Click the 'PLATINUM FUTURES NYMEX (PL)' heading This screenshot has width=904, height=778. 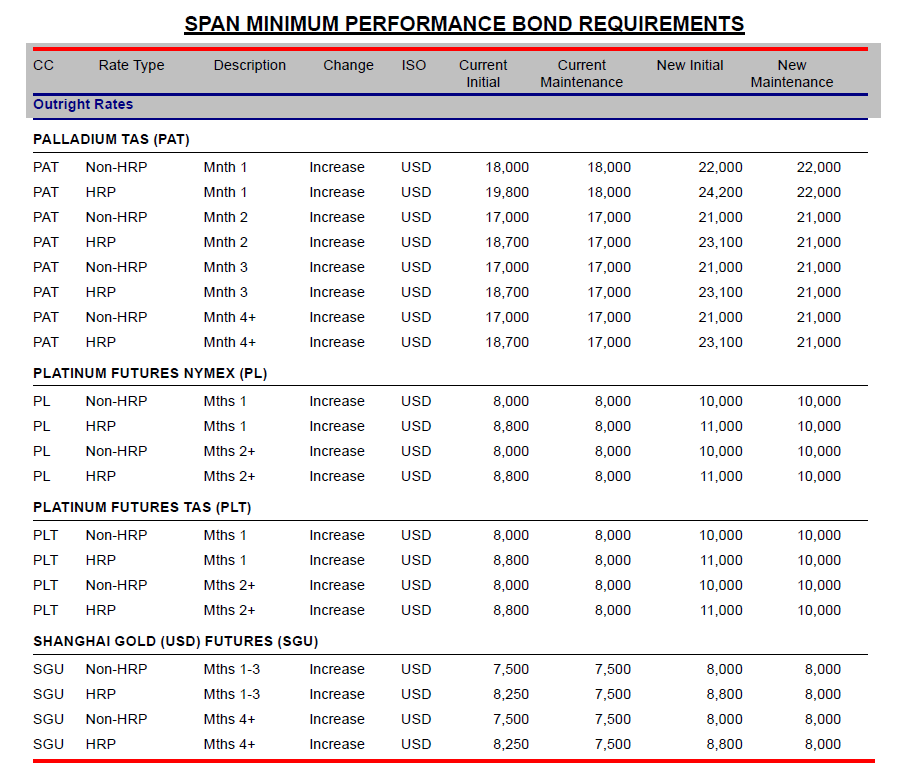(x=150, y=374)
